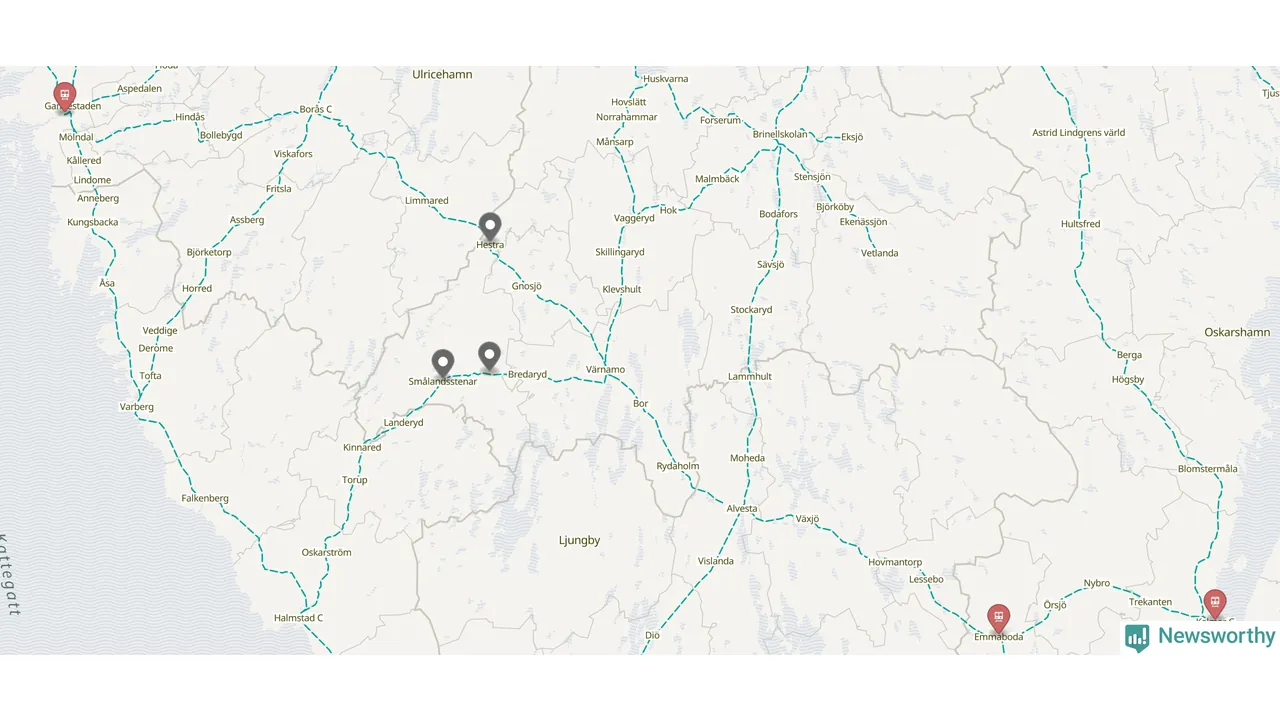This screenshot has height=720, width=1280.
Task: Select the Oskarshamn town label
Action: (1237, 332)
